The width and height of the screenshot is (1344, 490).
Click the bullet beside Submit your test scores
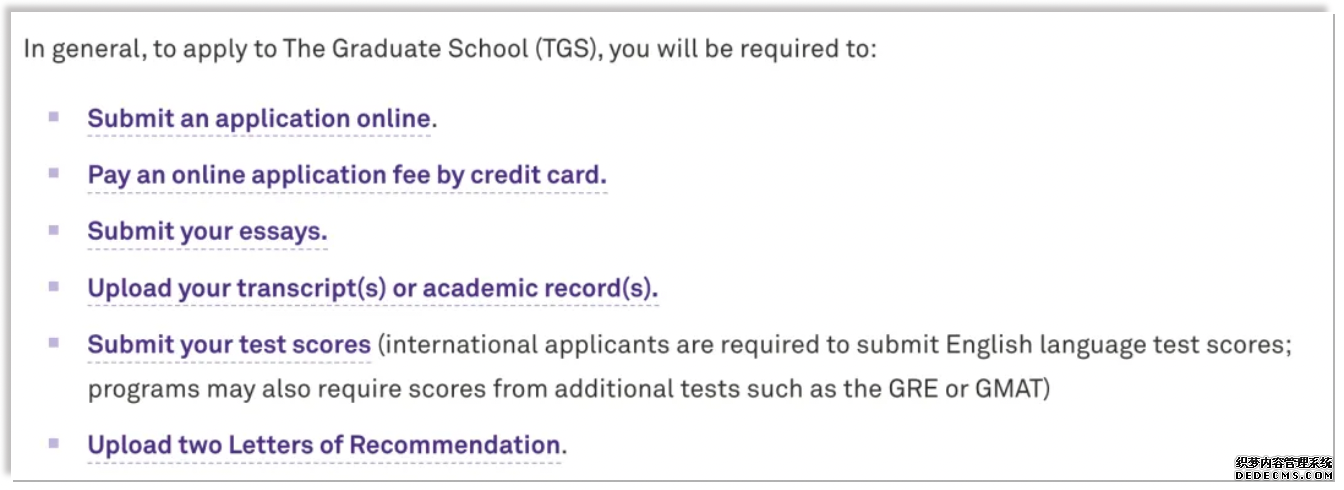click(x=54, y=343)
